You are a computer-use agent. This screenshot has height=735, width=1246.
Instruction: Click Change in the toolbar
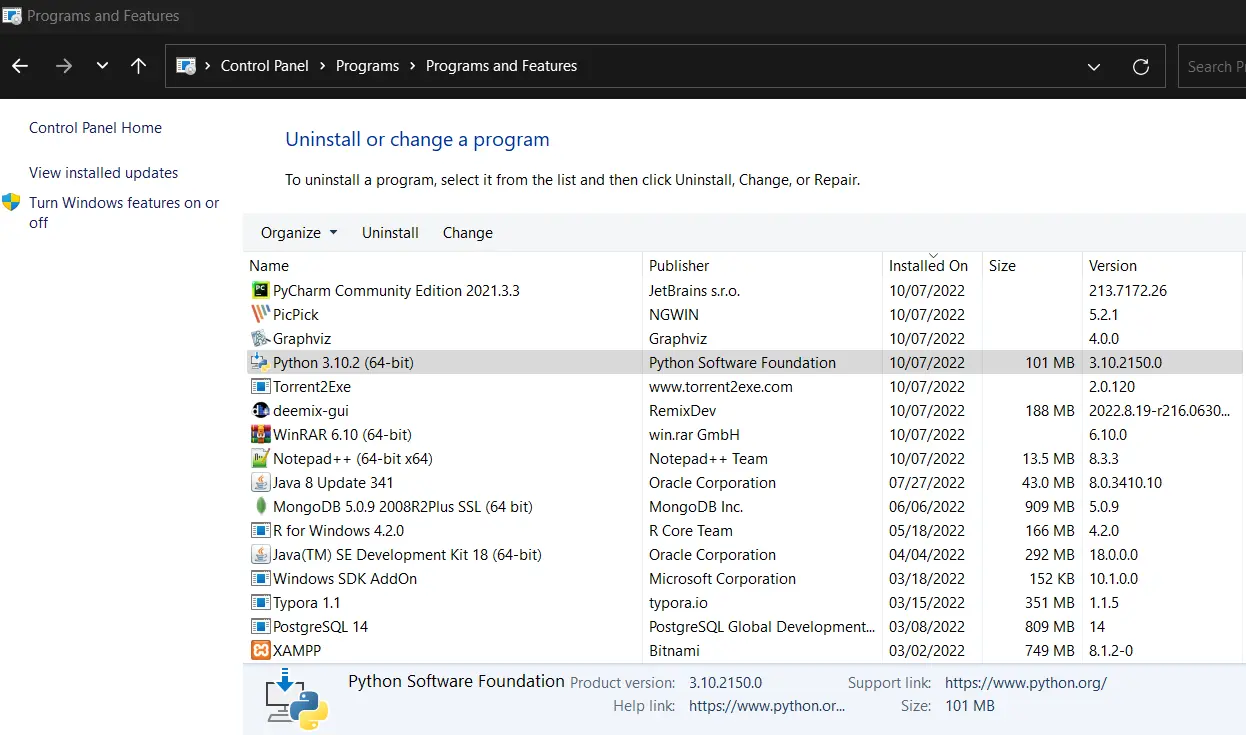pos(468,233)
